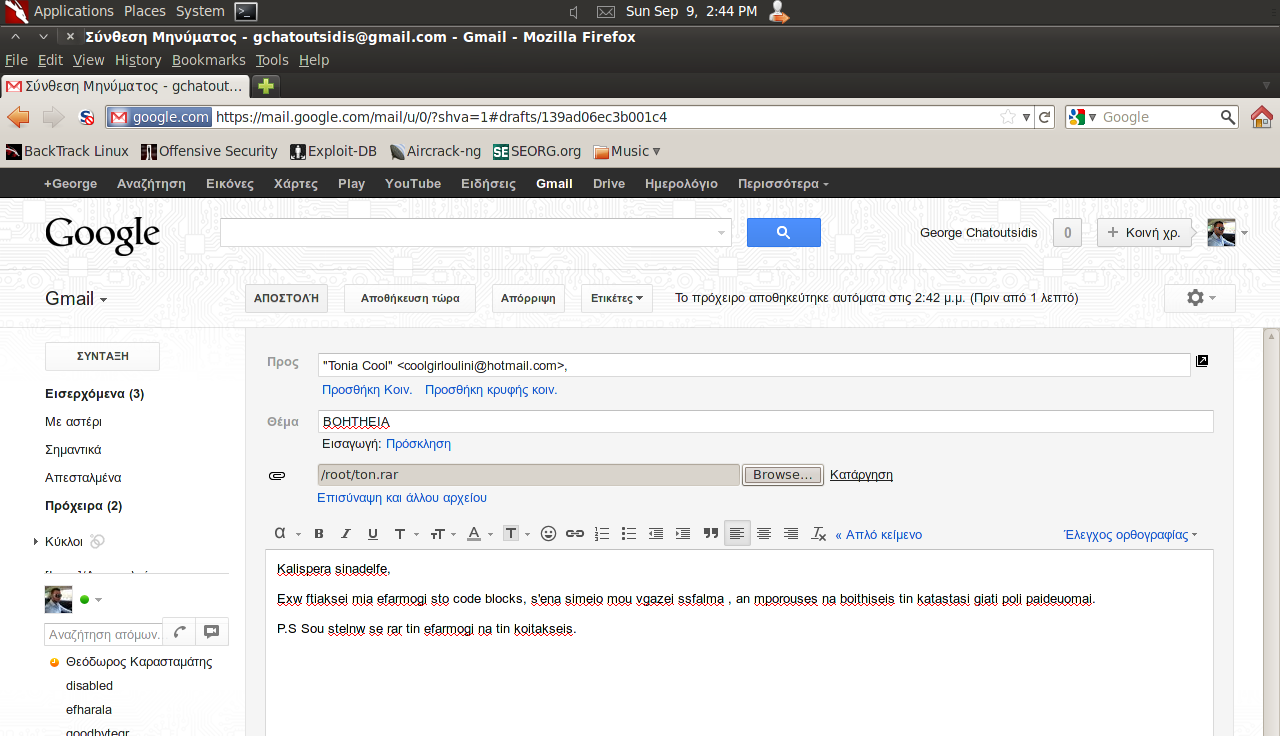The height and width of the screenshot is (736, 1280).
Task: Start a numbered list
Action: pyautogui.click(x=602, y=534)
